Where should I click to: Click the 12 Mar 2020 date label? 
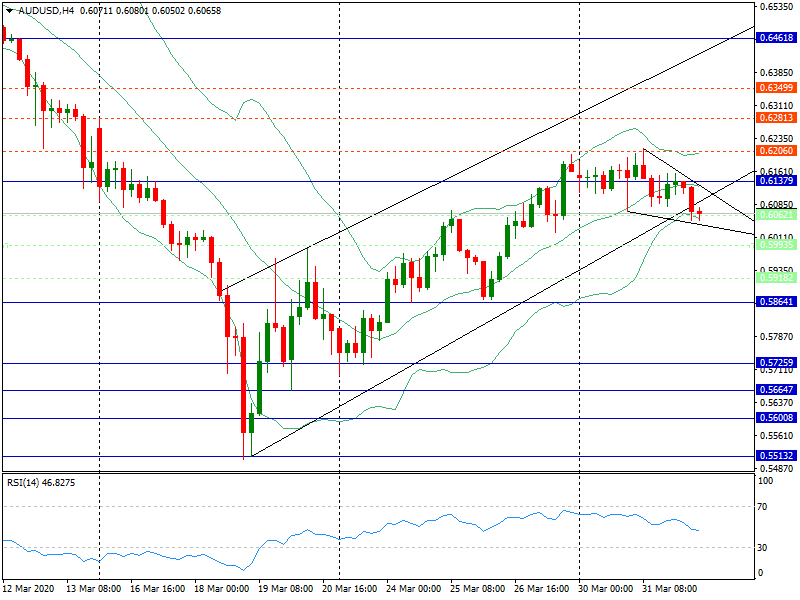[x=28, y=589]
